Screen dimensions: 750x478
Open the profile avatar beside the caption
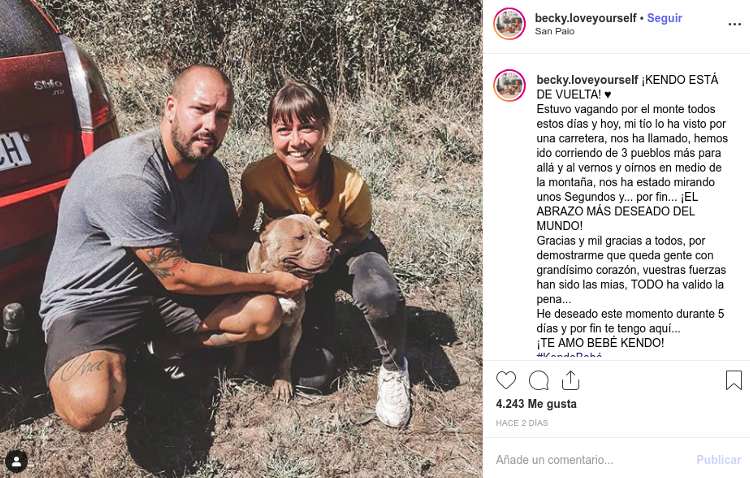(x=509, y=86)
